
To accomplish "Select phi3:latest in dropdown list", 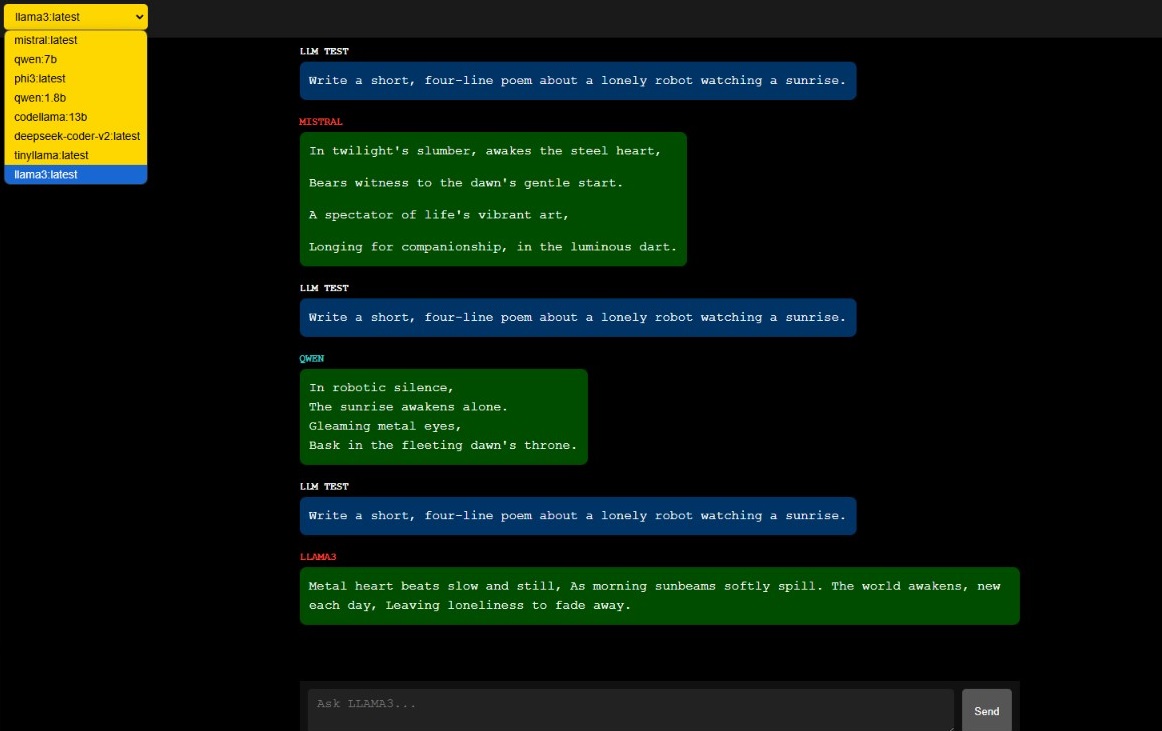I will 76,79.
